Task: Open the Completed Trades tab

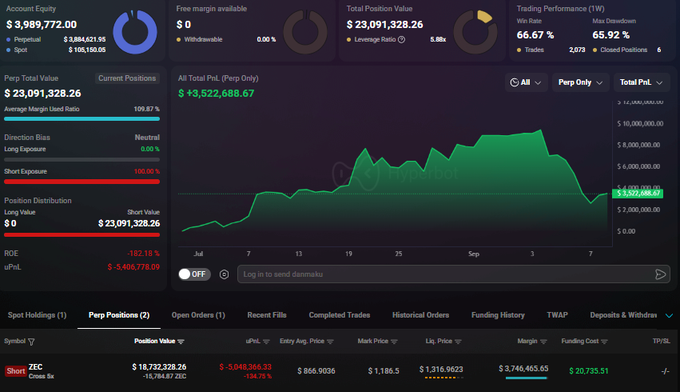Action: pos(339,315)
